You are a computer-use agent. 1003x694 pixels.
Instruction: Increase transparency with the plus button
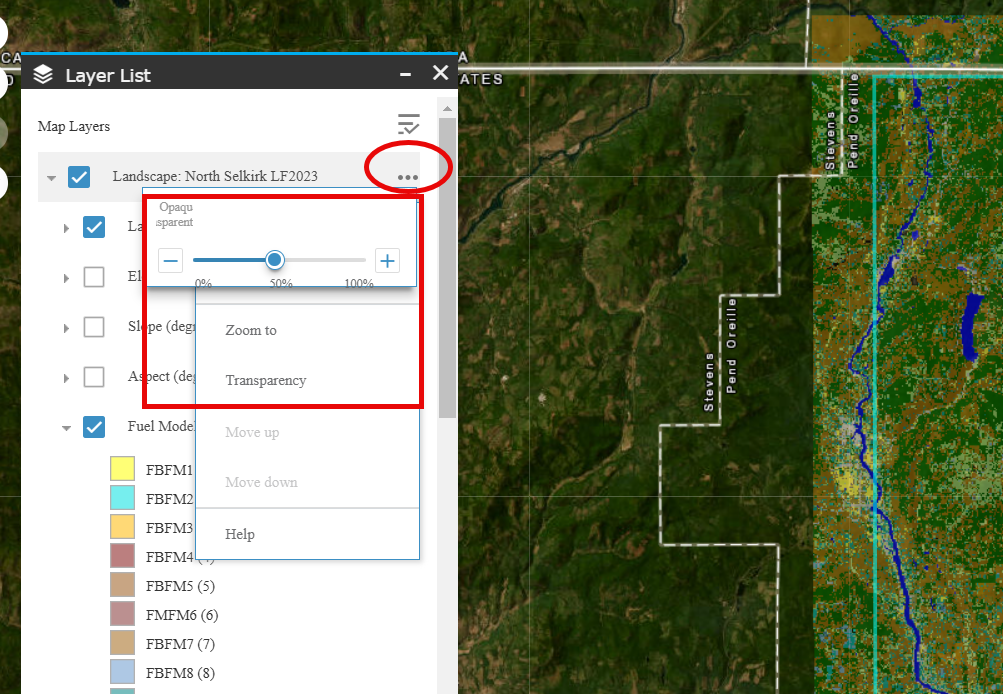pos(387,261)
